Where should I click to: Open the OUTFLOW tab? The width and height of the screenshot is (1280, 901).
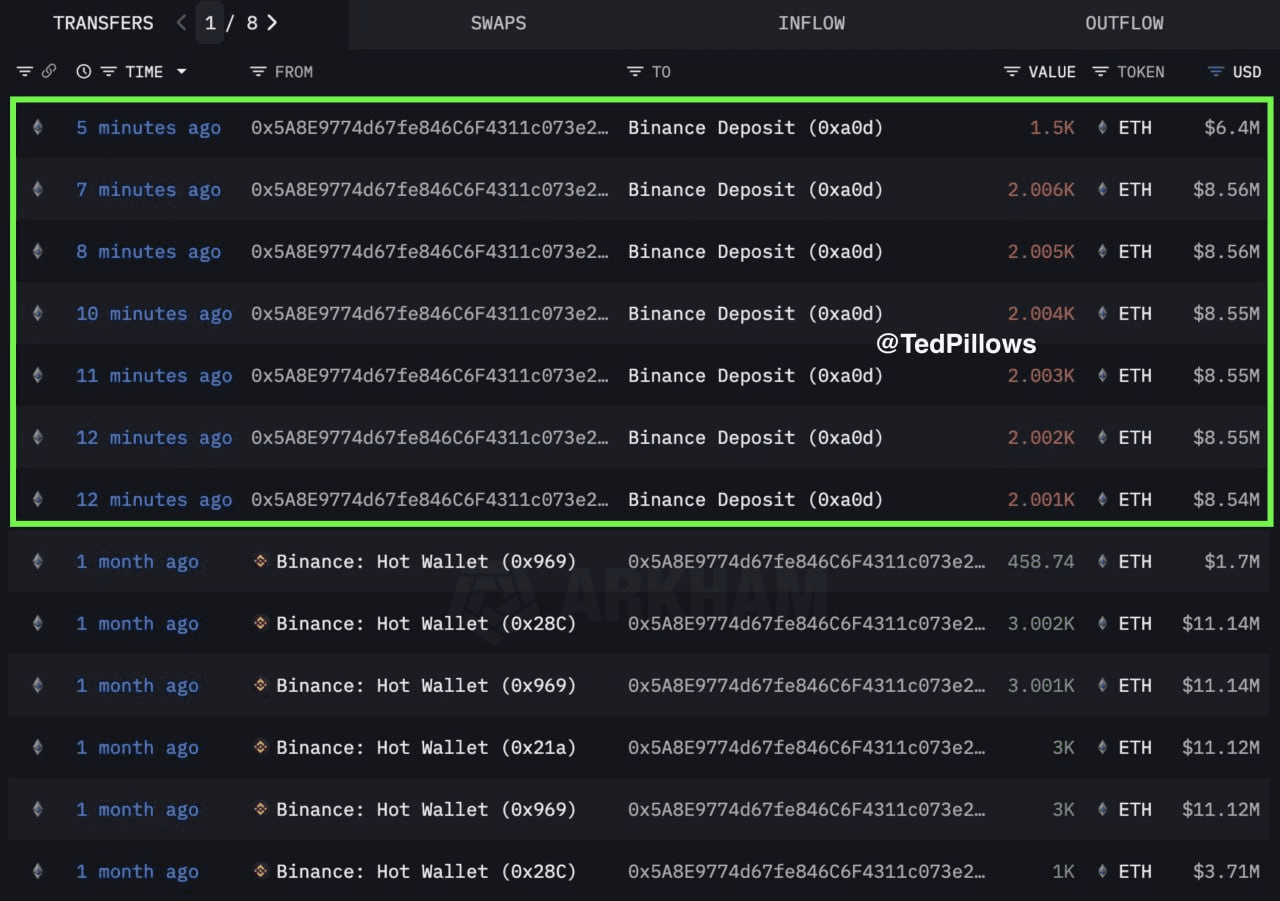point(1124,22)
